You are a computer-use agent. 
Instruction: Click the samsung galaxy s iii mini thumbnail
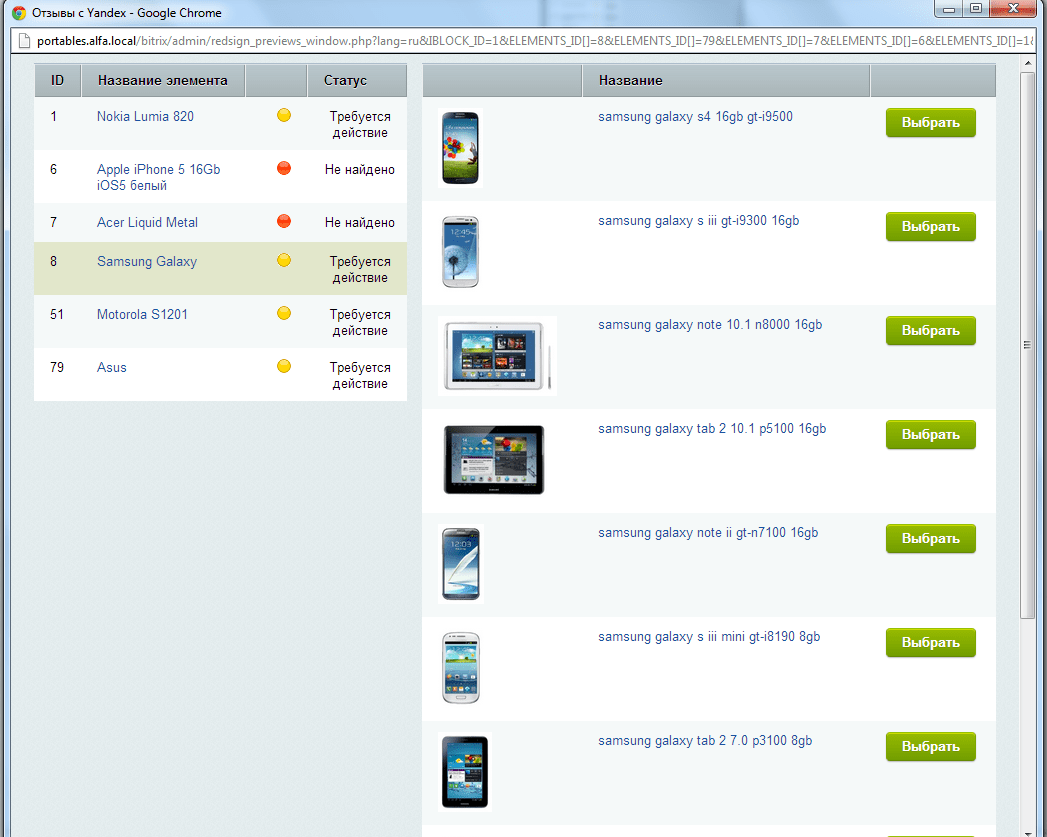point(461,668)
